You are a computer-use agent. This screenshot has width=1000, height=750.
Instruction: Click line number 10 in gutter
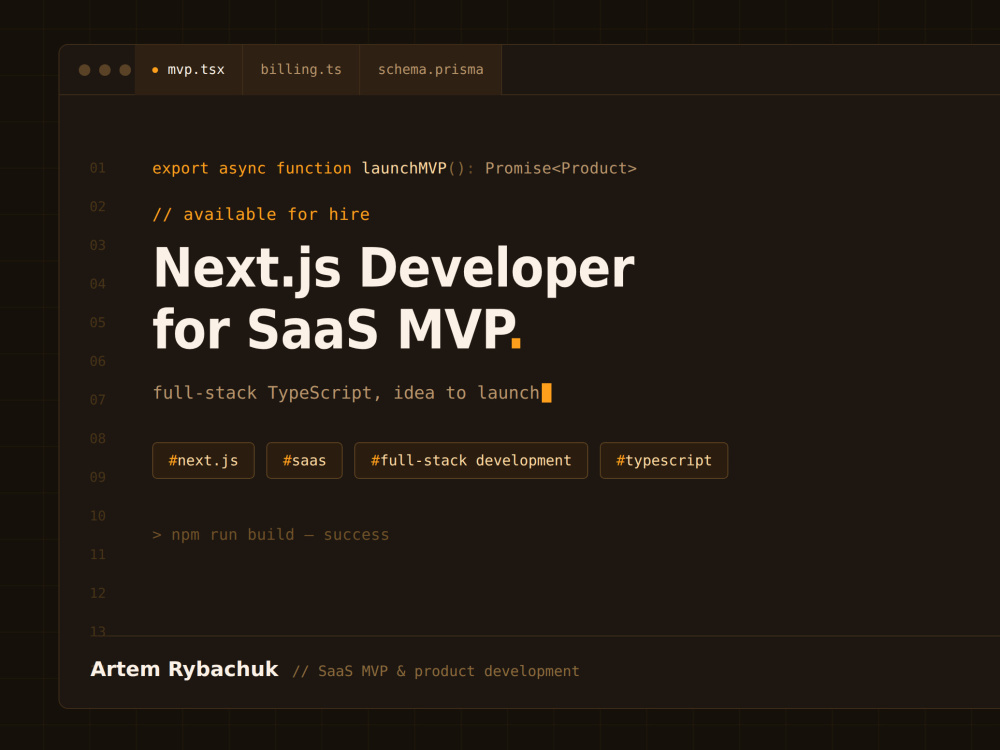98,516
